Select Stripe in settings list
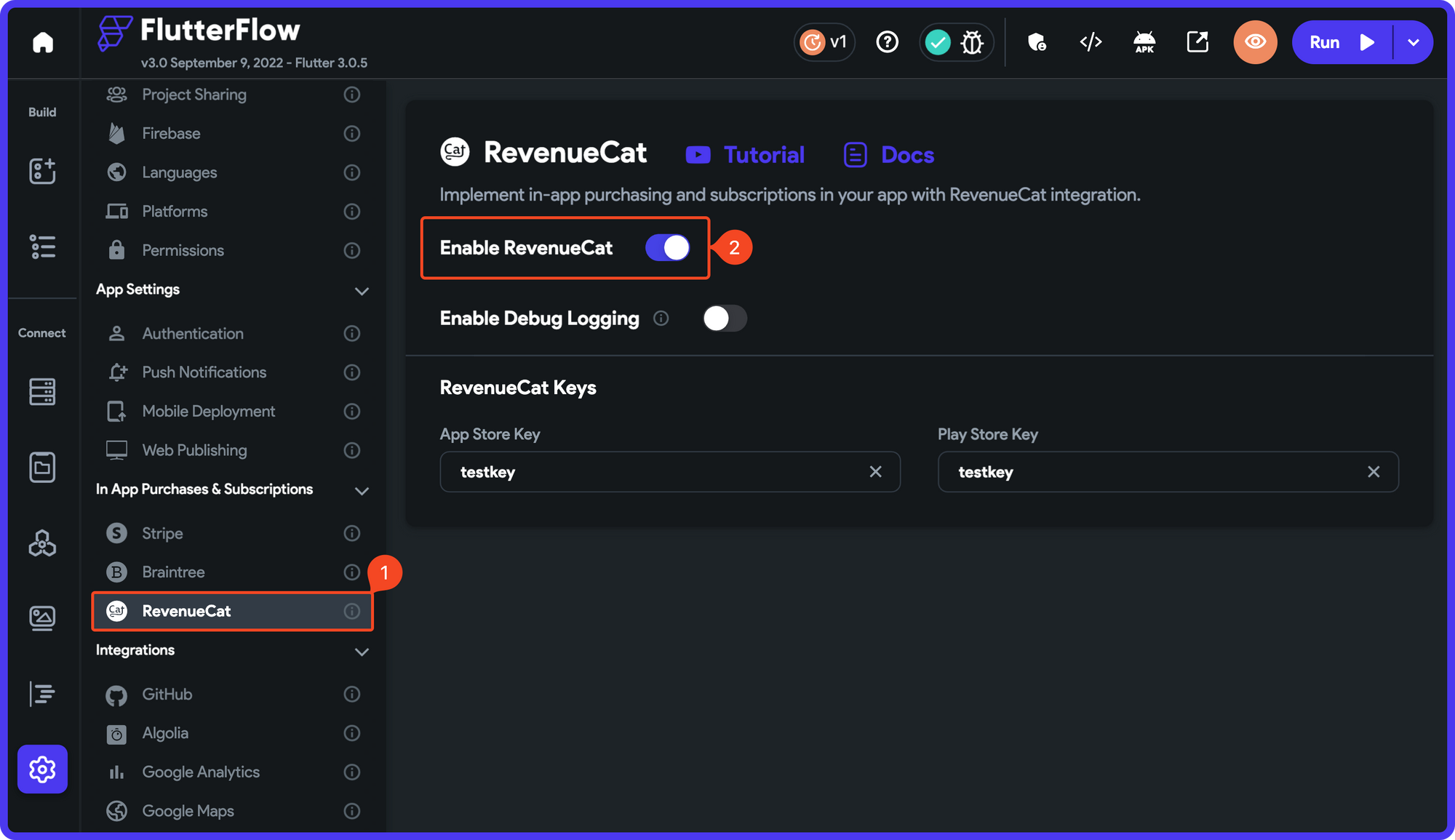This screenshot has width=1455, height=840. coord(162,533)
